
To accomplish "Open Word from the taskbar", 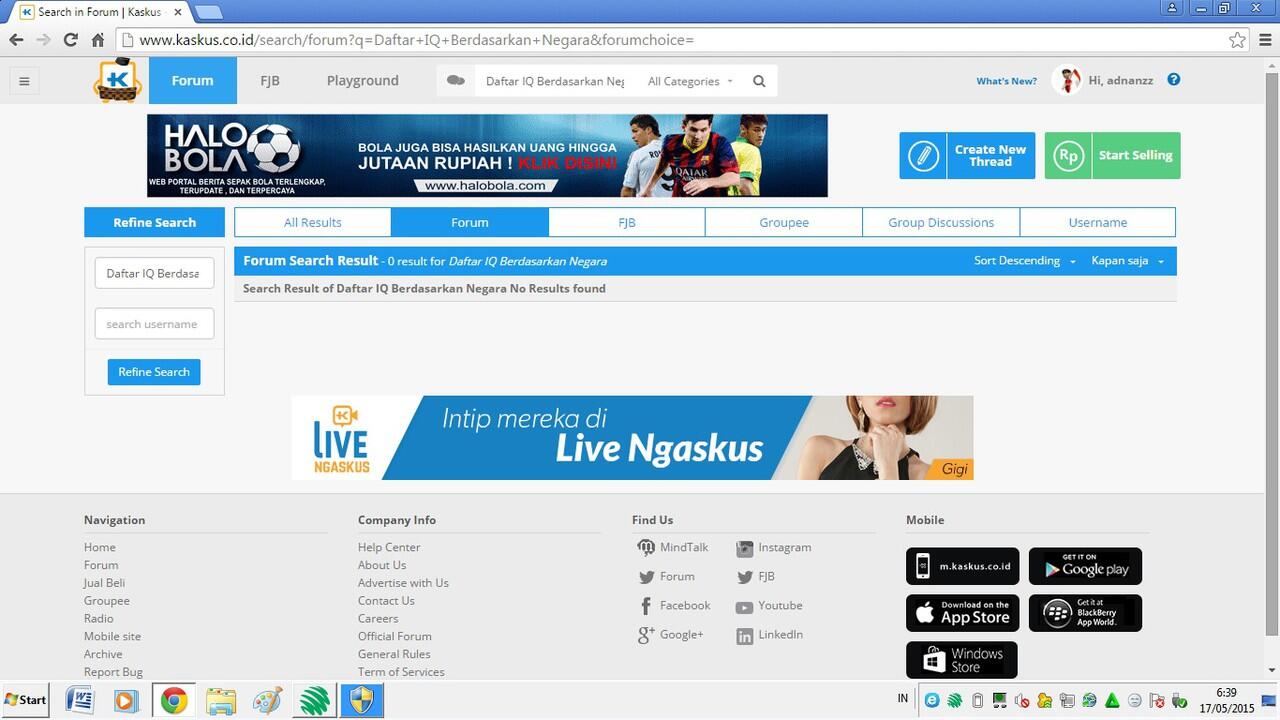I will (80, 700).
